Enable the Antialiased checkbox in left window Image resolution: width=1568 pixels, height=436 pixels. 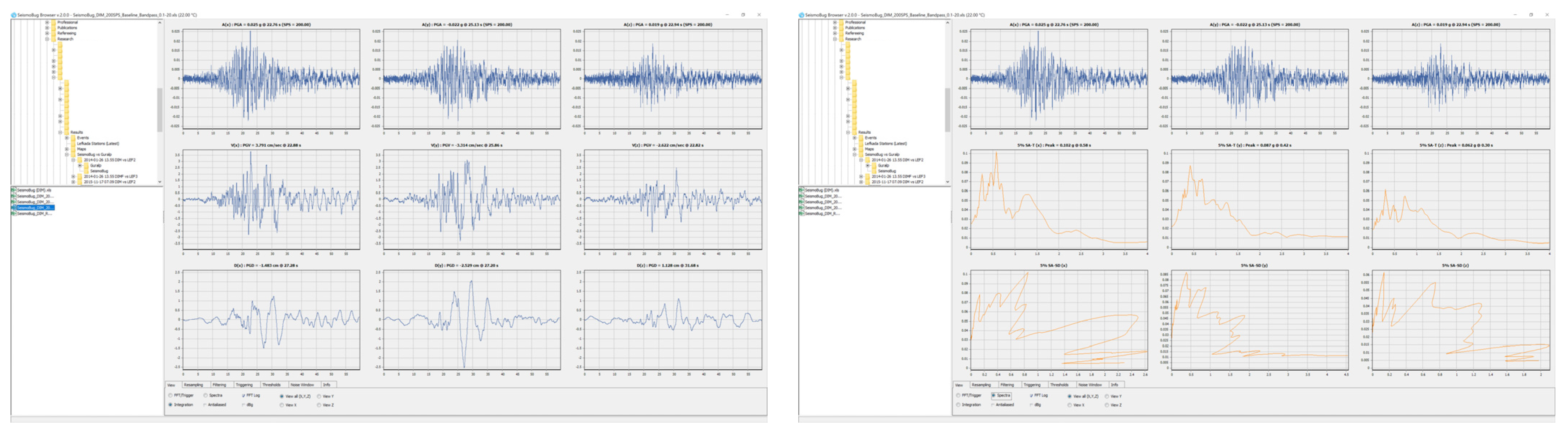coord(205,405)
